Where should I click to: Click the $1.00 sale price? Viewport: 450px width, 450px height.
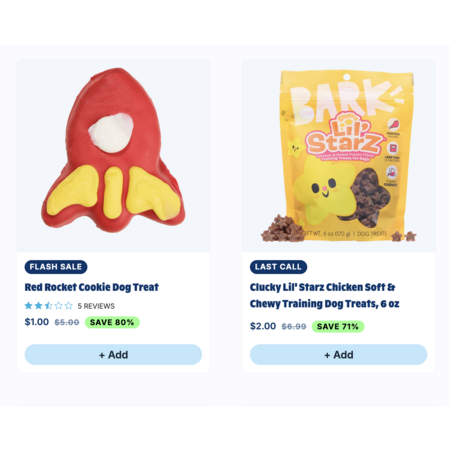click(37, 322)
